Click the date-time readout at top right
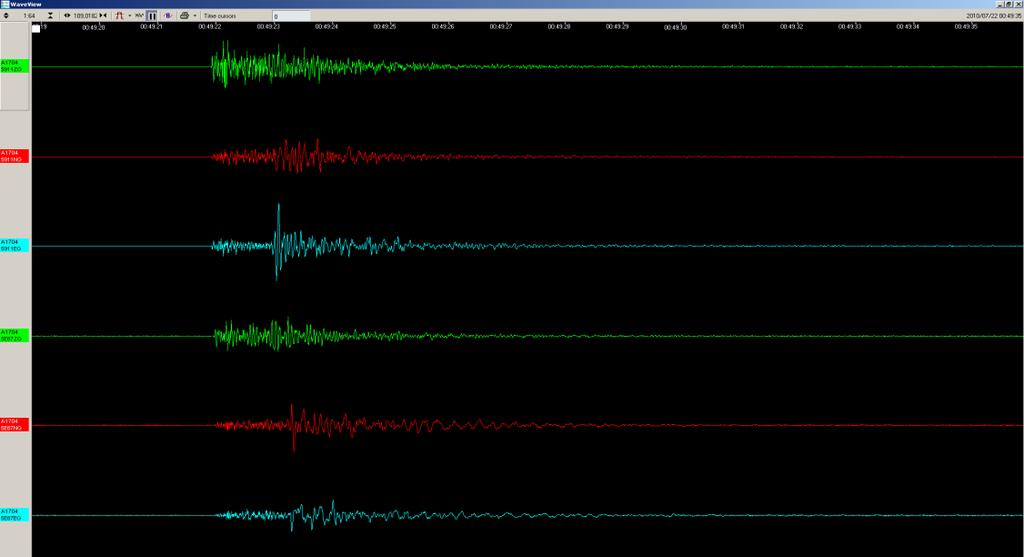The width and height of the screenshot is (1024, 557). click(x=993, y=16)
